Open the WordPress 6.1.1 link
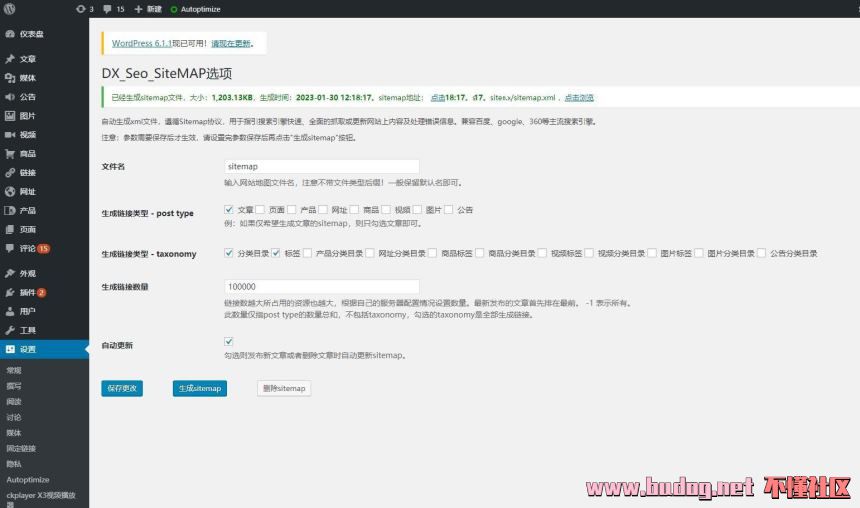 [x=142, y=43]
